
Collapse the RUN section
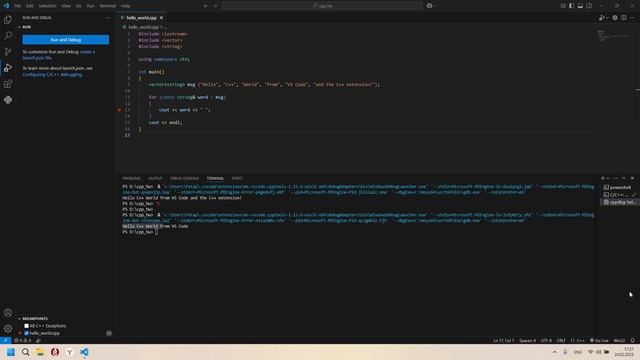click(19, 27)
